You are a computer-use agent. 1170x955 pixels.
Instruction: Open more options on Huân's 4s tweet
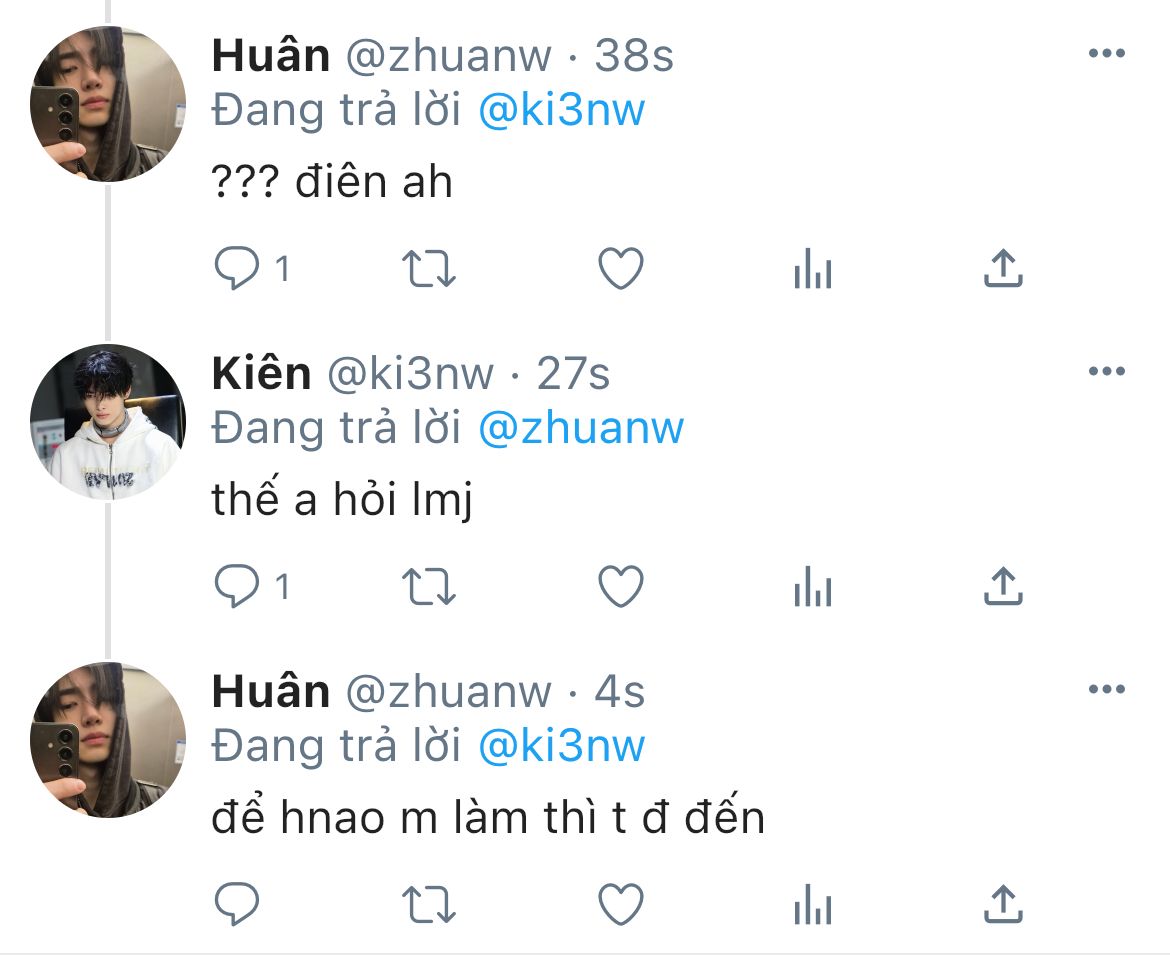coord(1107,689)
